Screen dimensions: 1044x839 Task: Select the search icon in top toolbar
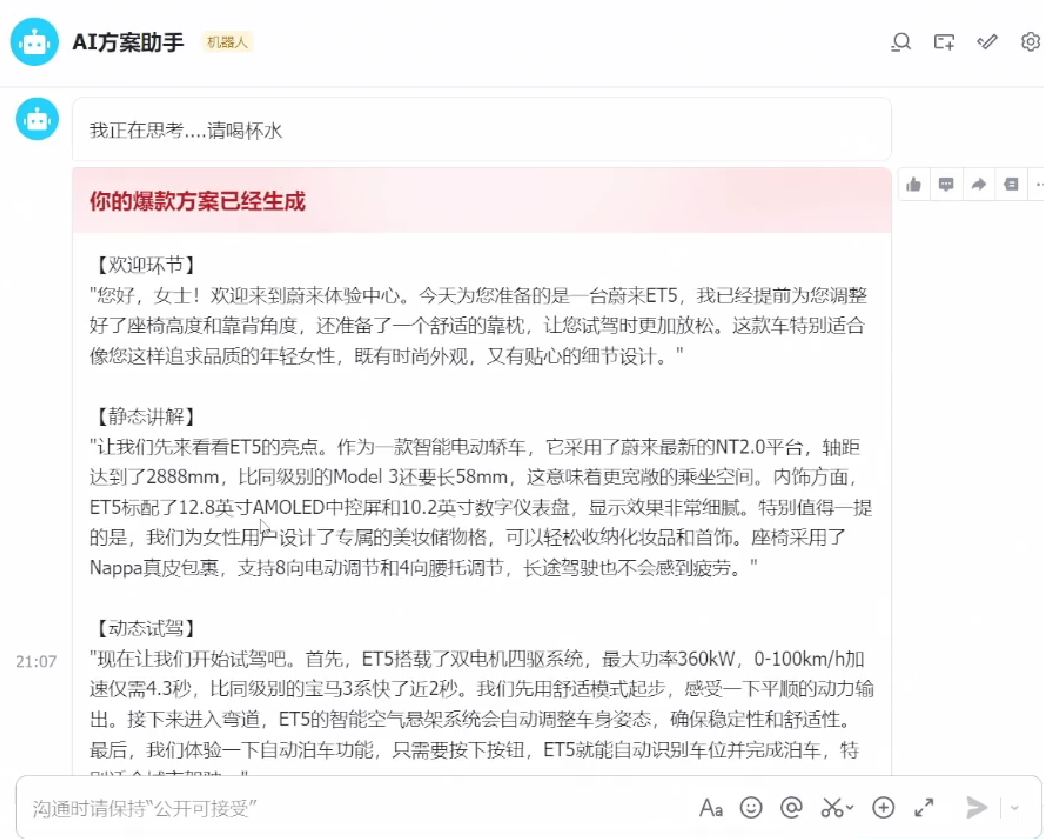pyautogui.click(x=901, y=42)
